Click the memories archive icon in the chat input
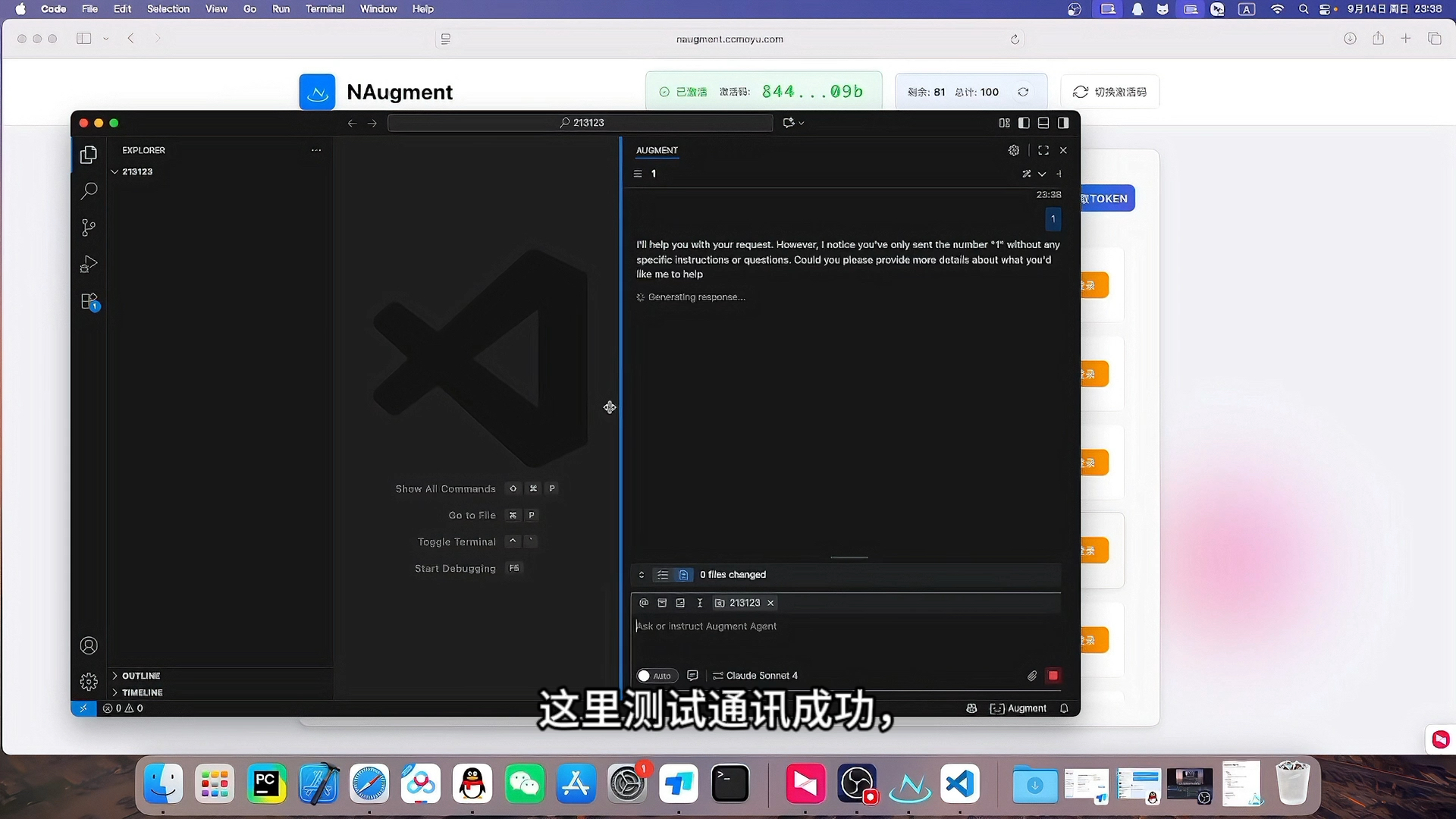This screenshot has height=819, width=1456. point(662,603)
